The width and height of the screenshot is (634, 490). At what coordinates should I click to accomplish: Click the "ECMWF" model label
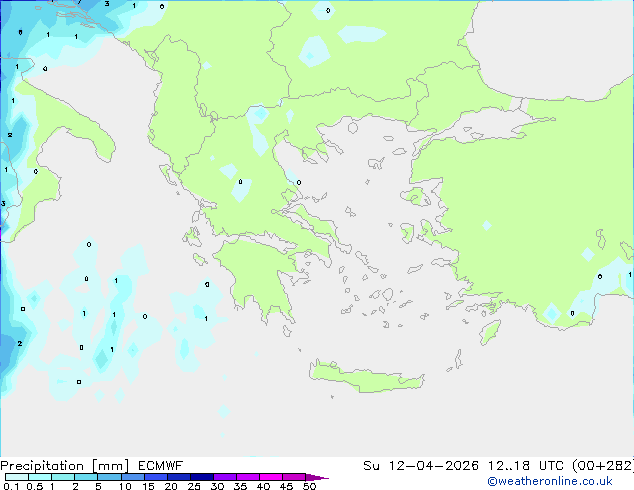160,466
